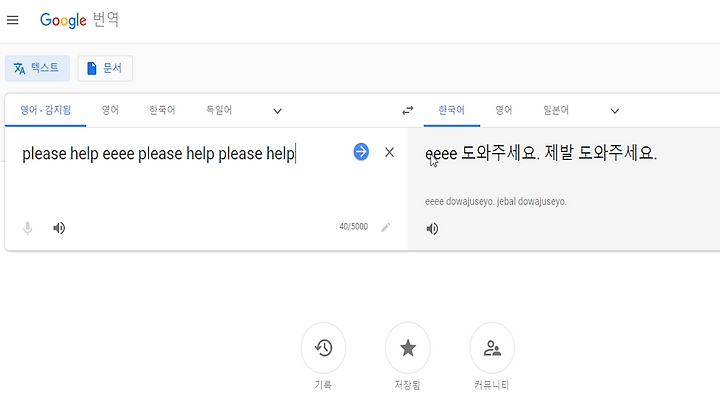Expand the source language list chevron
Image resolution: width=720 pixels, height=404 pixels.
(x=277, y=111)
